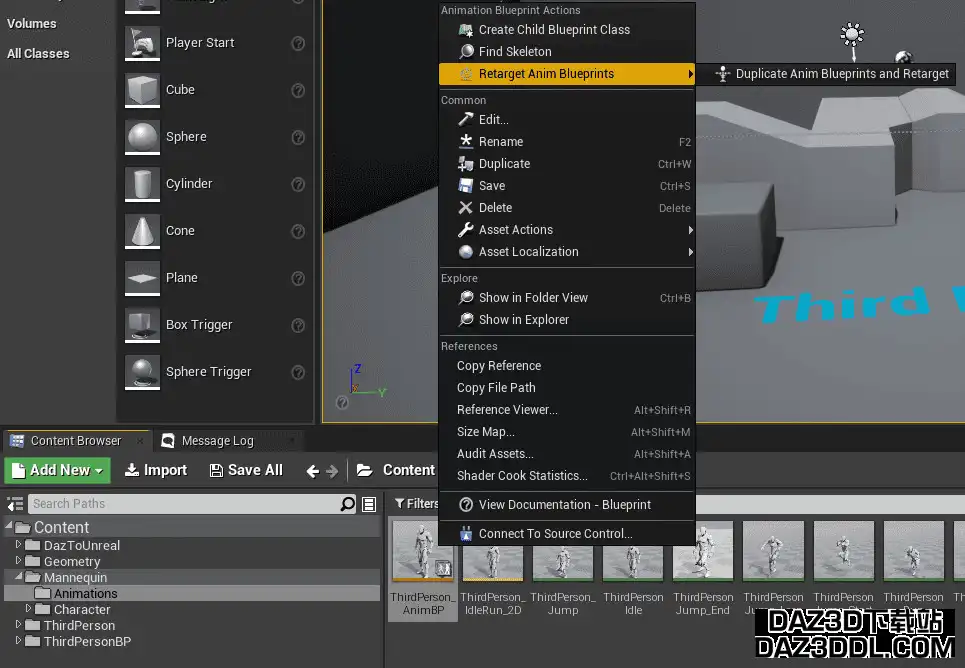The height and width of the screenshot is (668, 965).
Task: Click the sun light actor icon in viewport
Action: pos(852,35)
